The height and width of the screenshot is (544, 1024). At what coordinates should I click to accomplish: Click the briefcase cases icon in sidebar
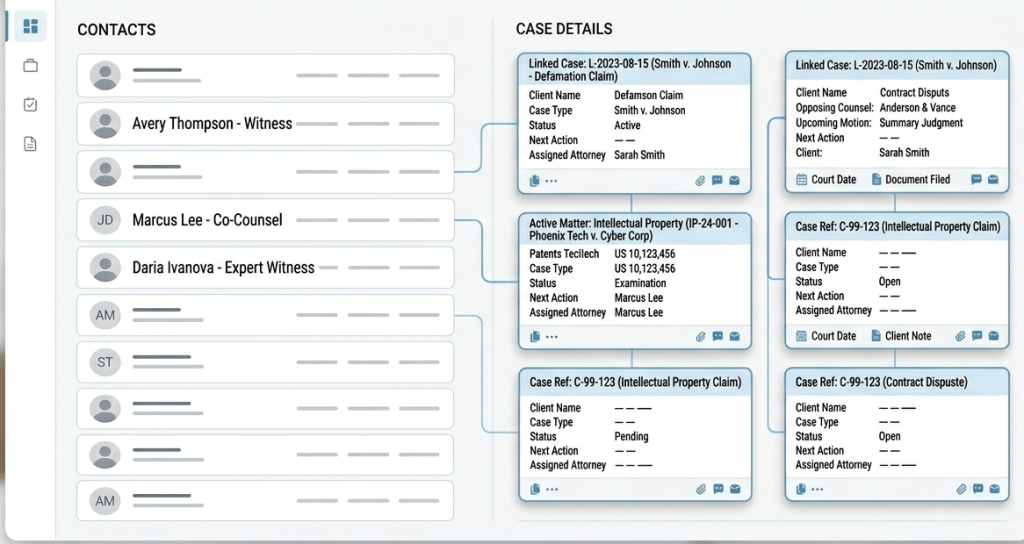[30, 66]
